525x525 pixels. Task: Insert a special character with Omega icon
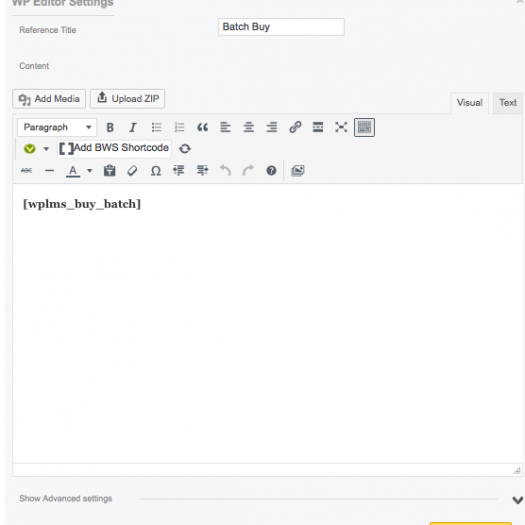[156, 171]
